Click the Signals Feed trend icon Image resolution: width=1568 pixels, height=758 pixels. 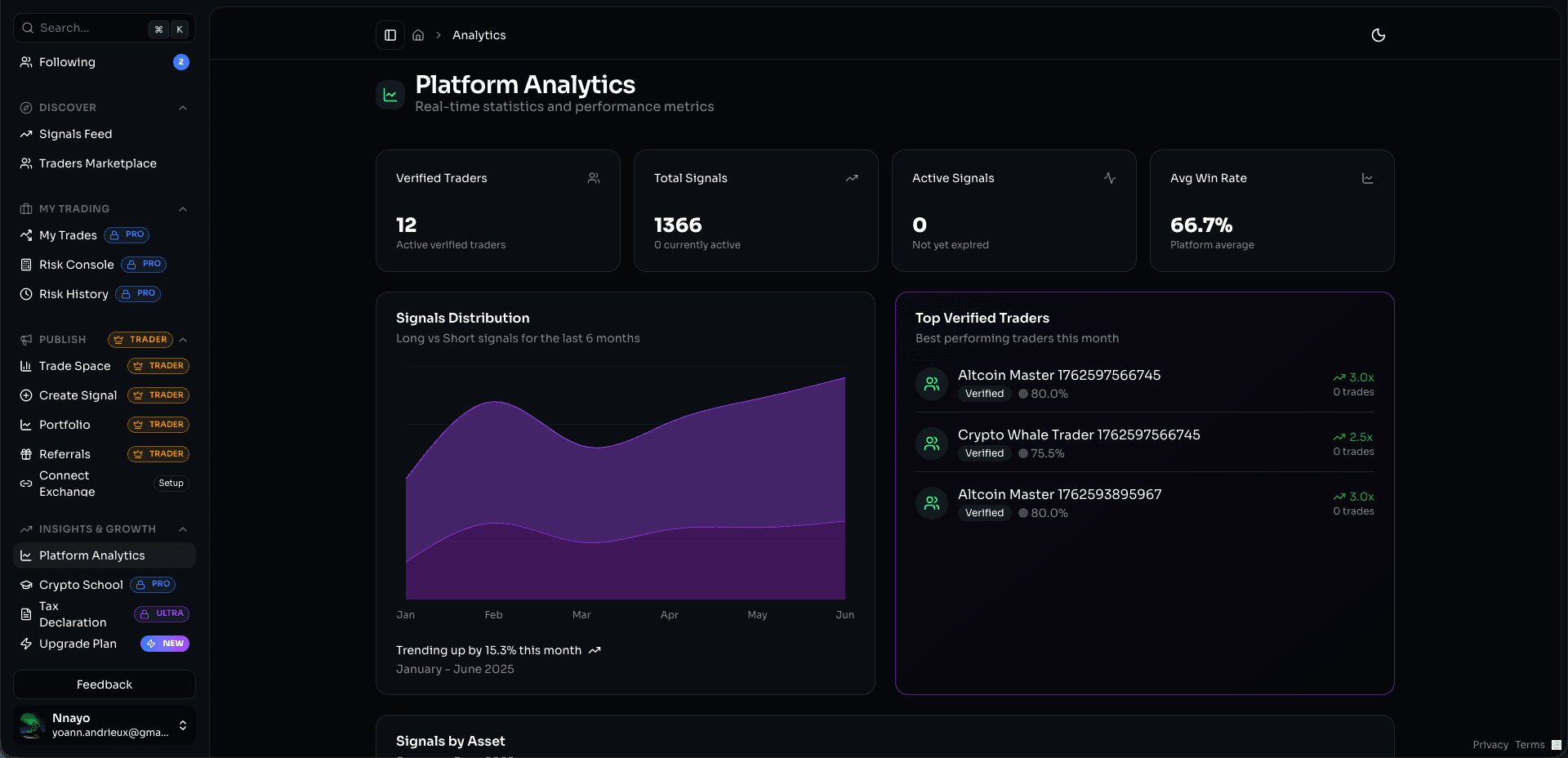26,134
